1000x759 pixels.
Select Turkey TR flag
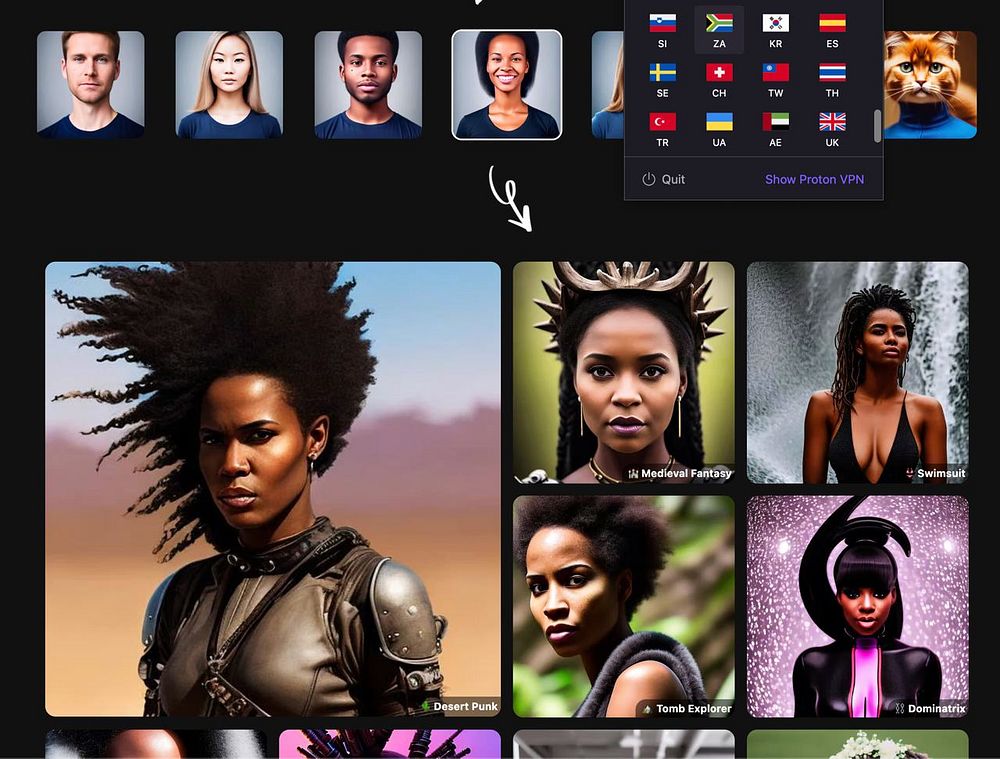pos(663,121)
